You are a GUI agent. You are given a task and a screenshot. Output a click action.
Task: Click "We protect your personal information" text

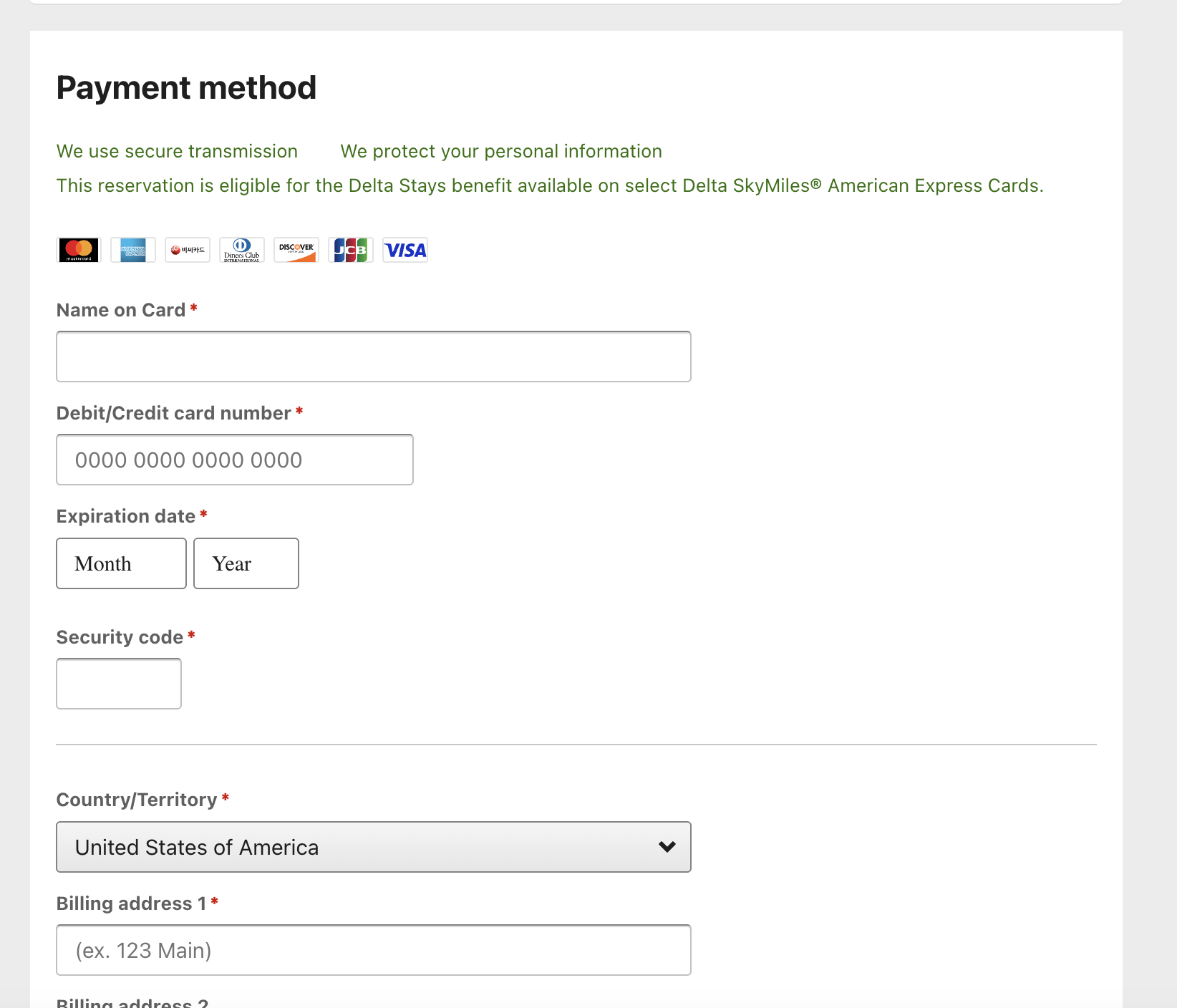(x=501, y=151)
